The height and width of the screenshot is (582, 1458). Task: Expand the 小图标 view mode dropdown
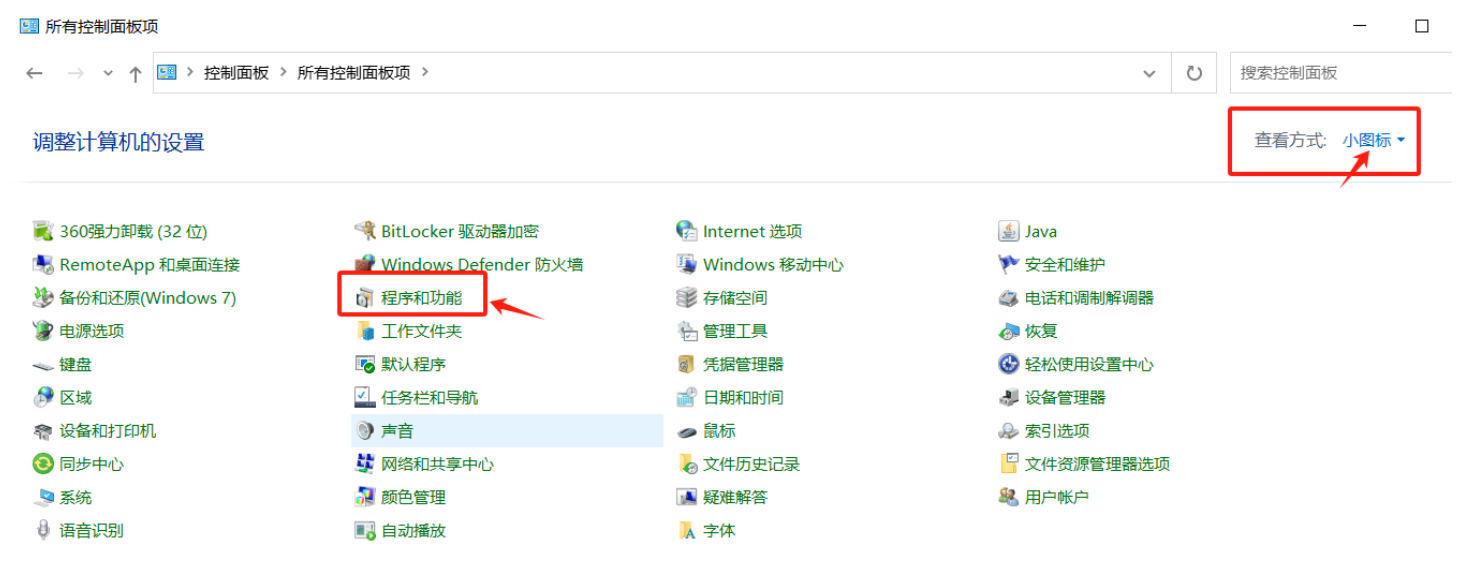[1374, 141]
